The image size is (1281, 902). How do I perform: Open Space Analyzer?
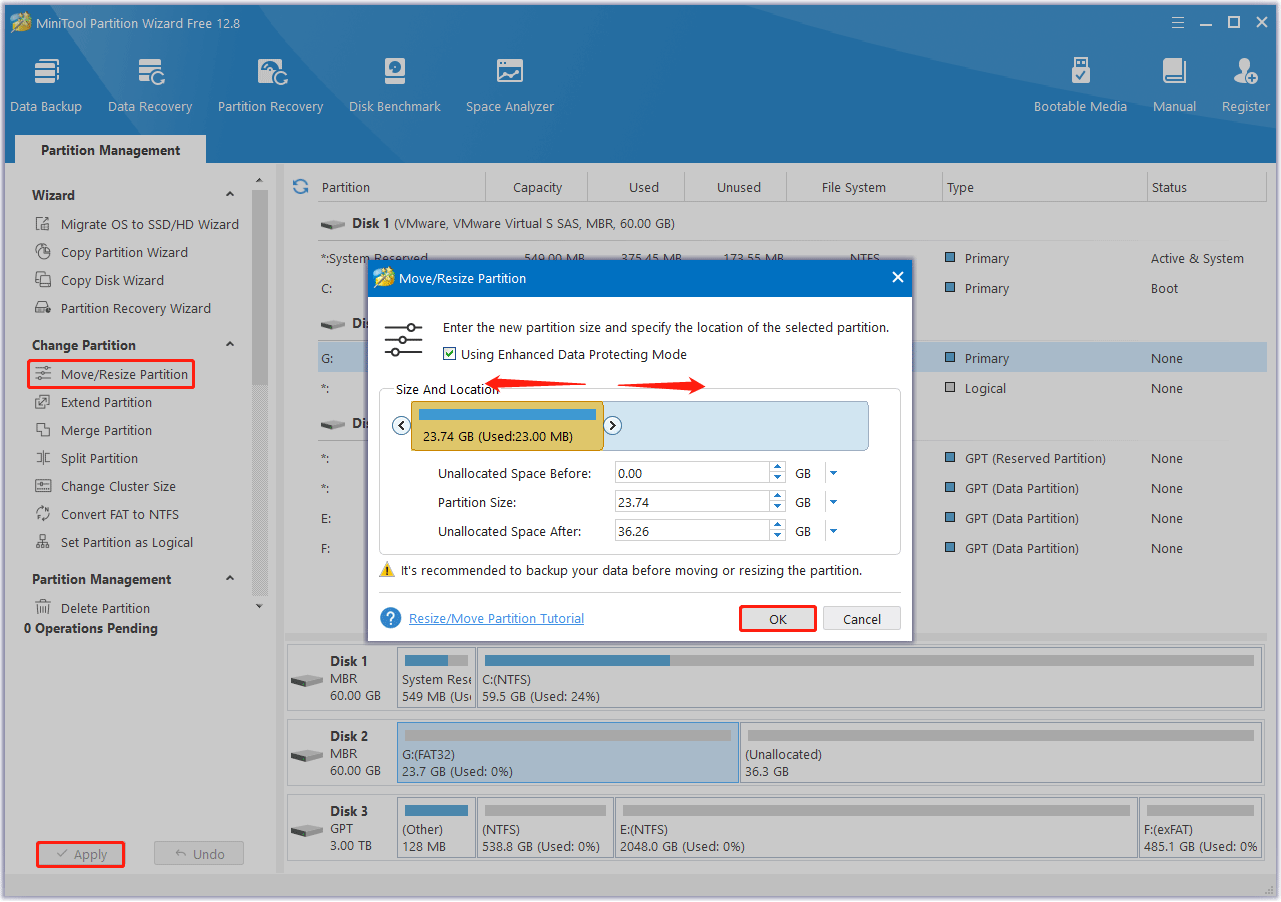tap(510, 86)
